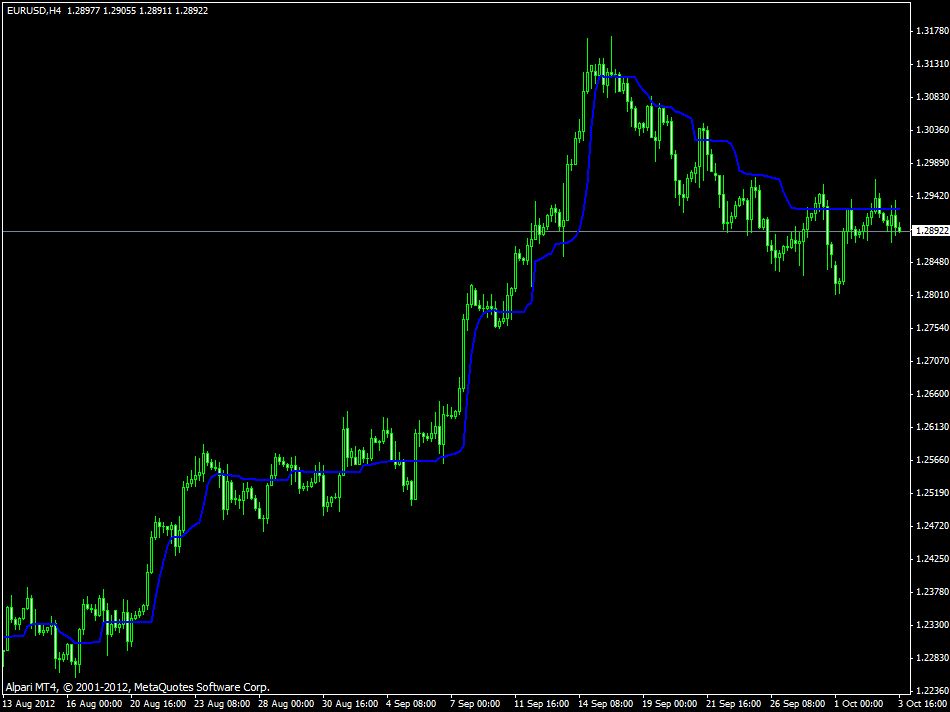Click price level 1.24250 on the axis
The image size is (950, 712).
click(x=931, y=559)
